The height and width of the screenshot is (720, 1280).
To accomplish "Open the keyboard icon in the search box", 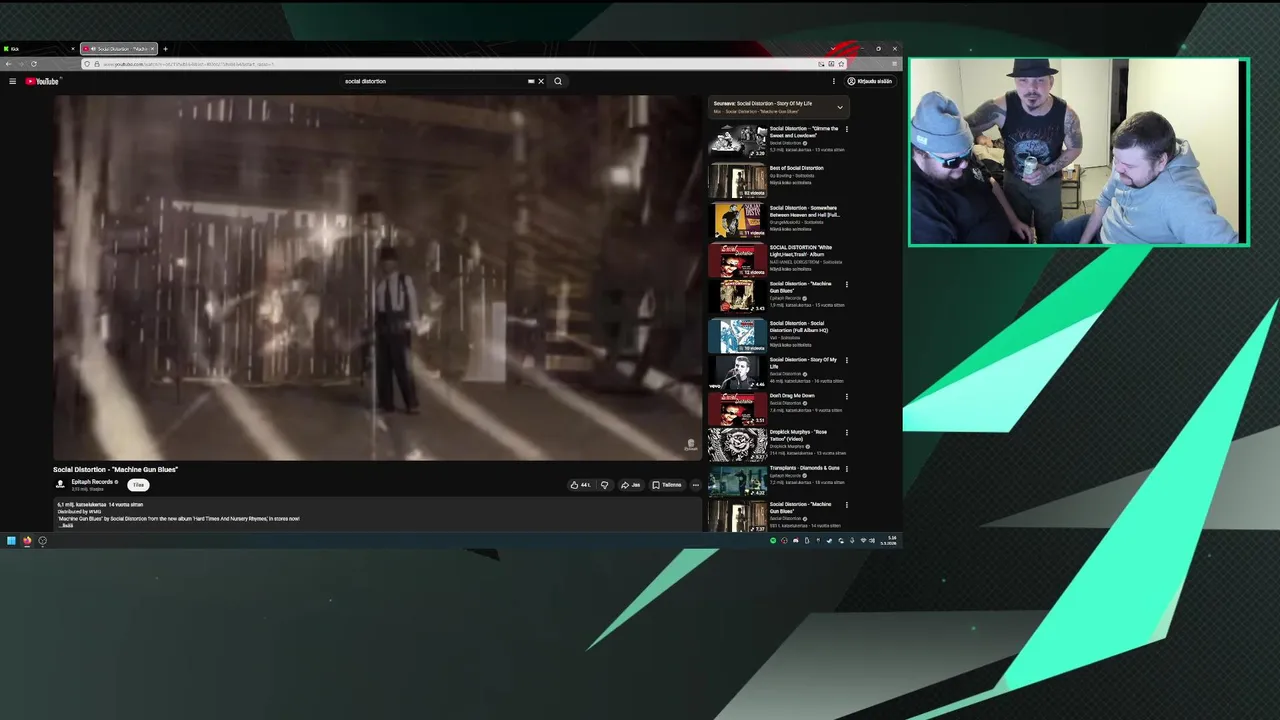I will pyautogui.click(x=531, y=81).
